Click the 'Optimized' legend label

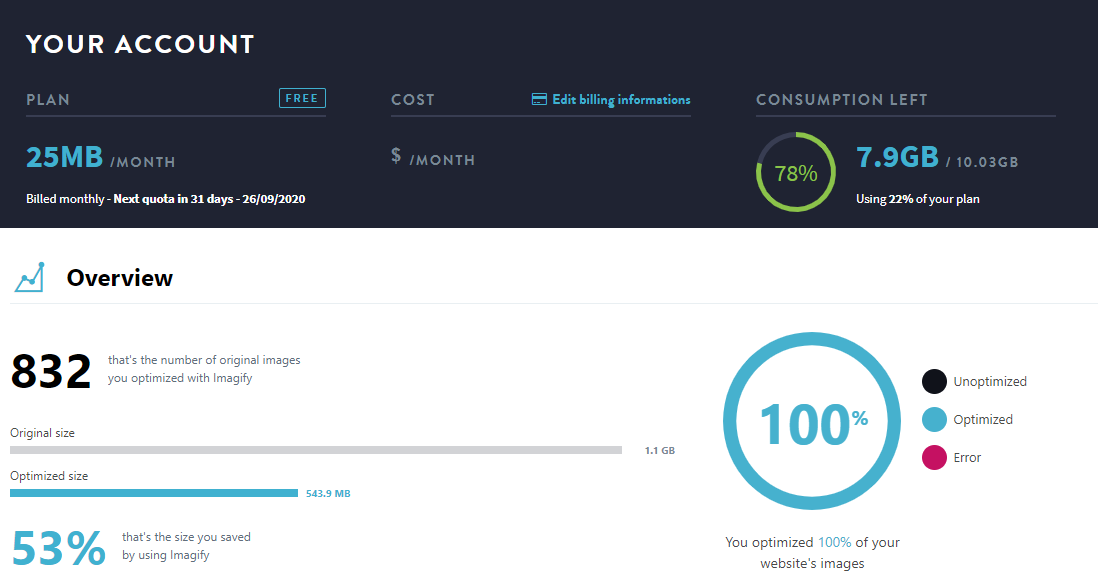click(983, 419)
